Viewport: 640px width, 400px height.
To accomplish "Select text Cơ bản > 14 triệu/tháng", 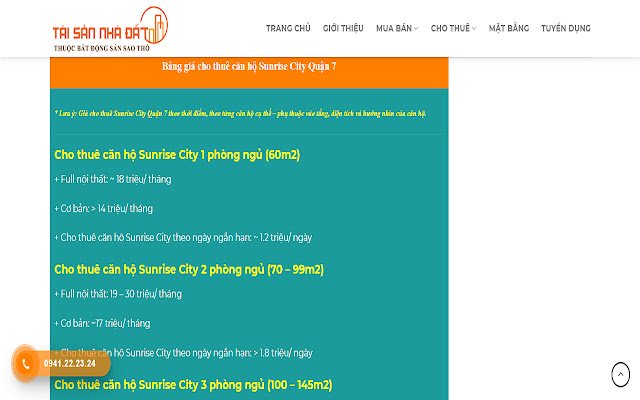I will (103, 209).
